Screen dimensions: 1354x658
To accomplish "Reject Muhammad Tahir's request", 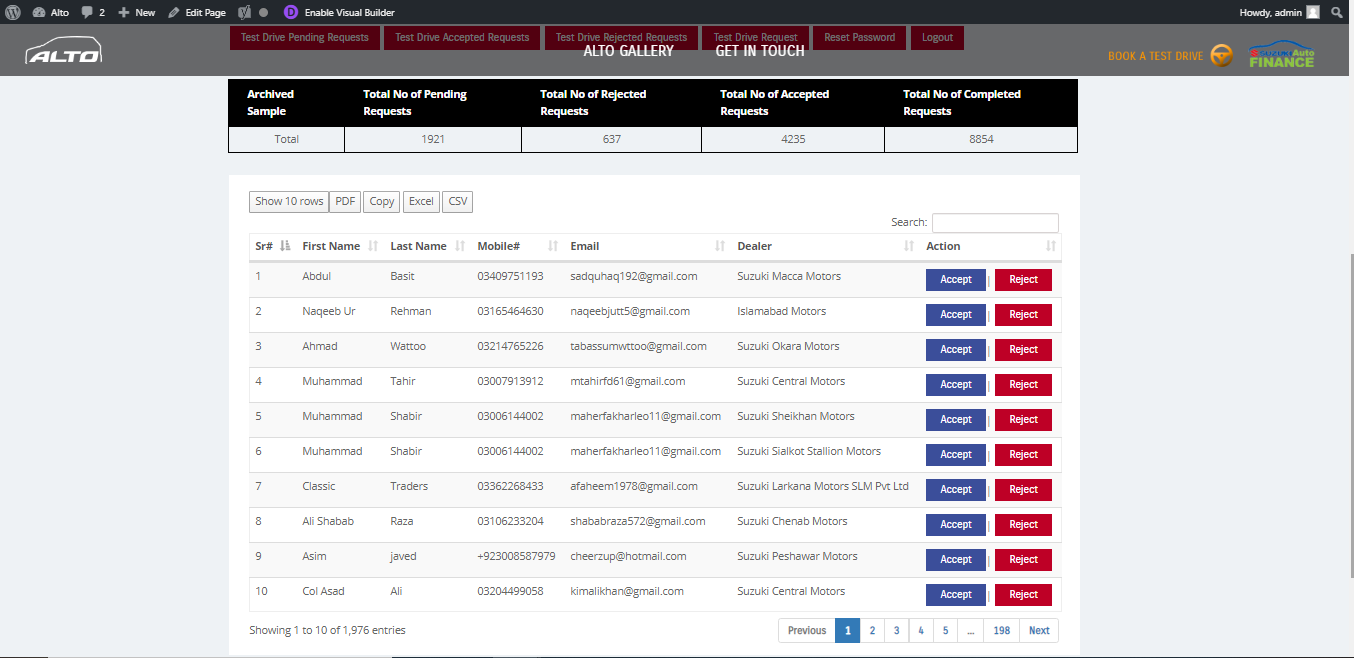I will click(1023, 385).
